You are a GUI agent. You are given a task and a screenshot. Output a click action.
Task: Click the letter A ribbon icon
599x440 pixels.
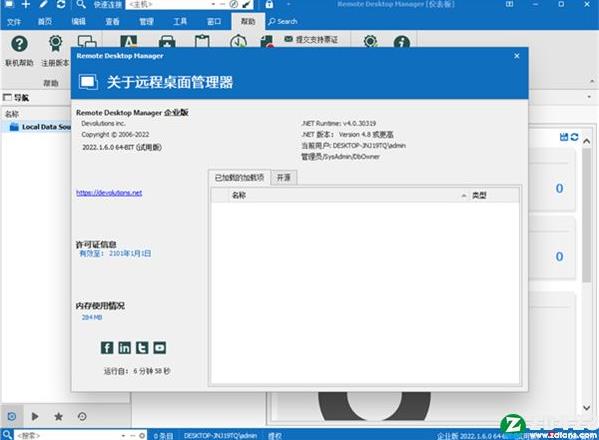click(x=128, y=41)
